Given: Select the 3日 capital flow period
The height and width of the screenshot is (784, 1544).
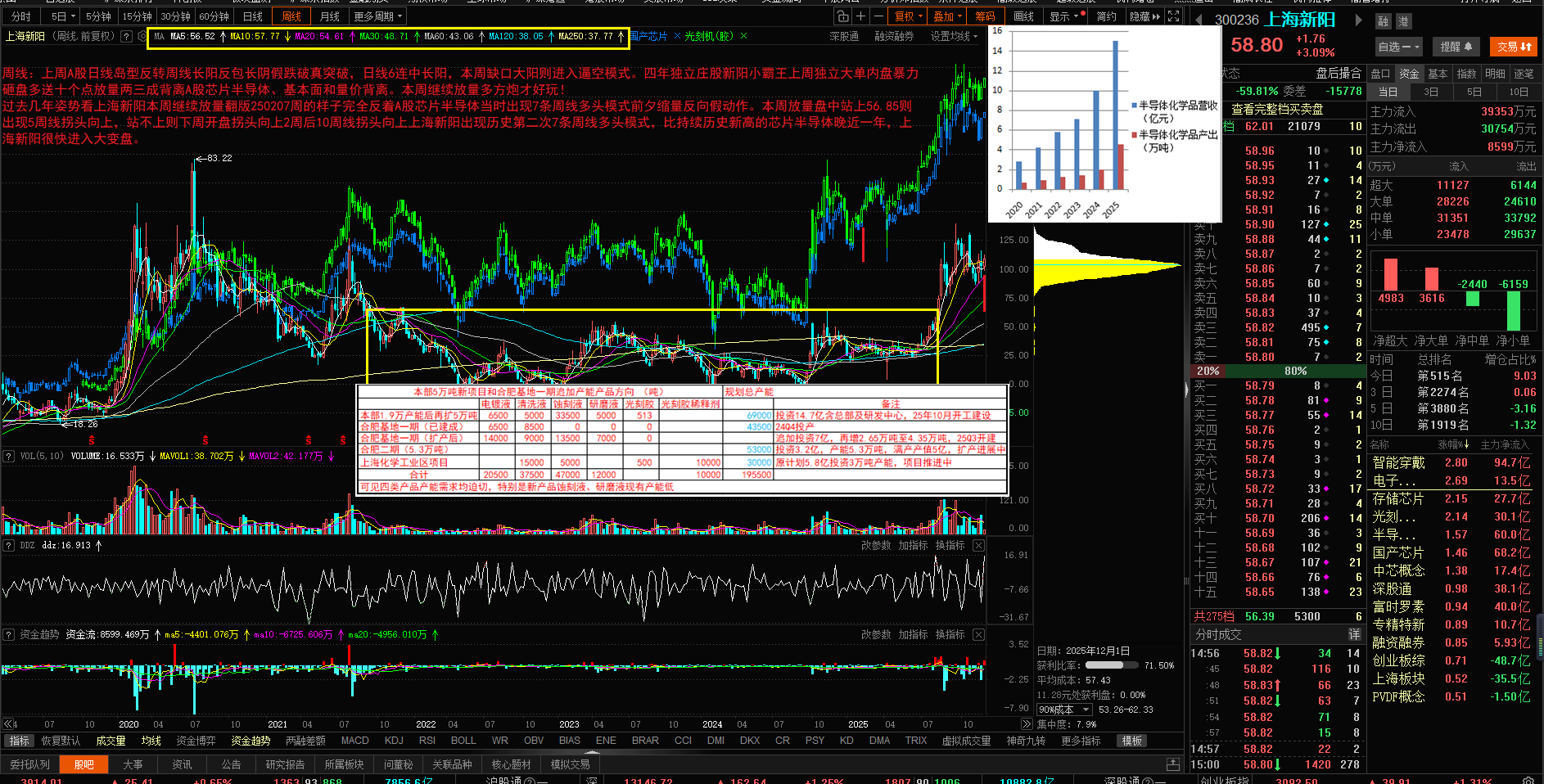Looking at the screenshot, I should (1431, 92).
